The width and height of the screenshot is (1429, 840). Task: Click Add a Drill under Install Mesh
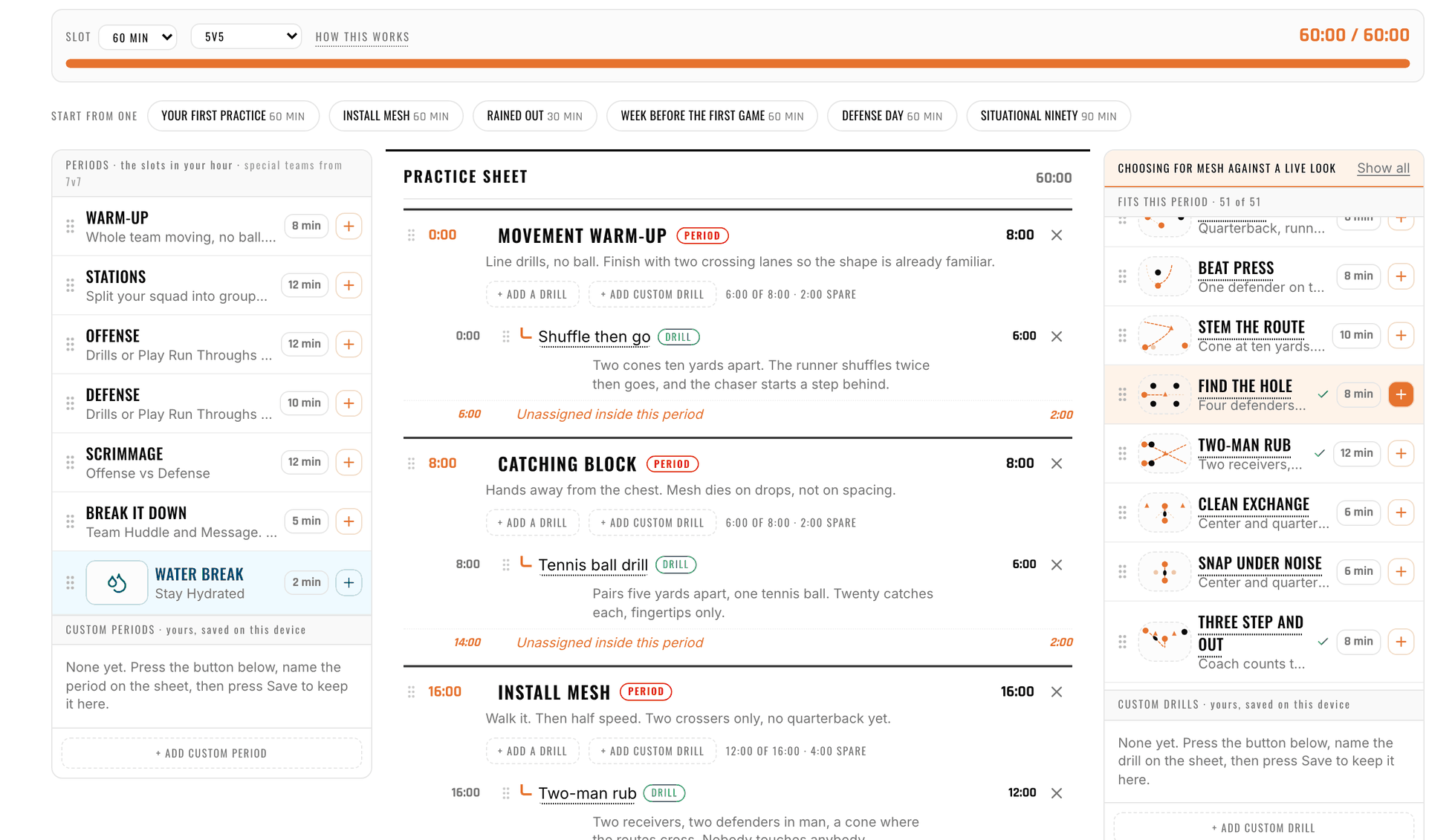(532, 752)
